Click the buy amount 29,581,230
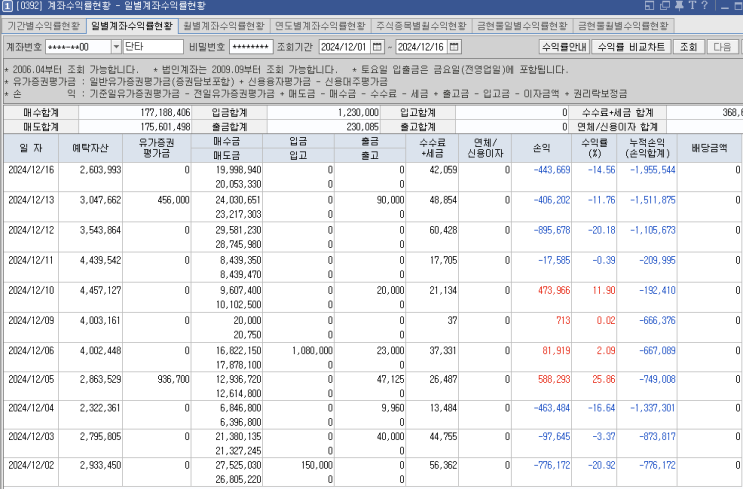The height and width of the screenshot is (489, 743). click(x=238, y=230)
